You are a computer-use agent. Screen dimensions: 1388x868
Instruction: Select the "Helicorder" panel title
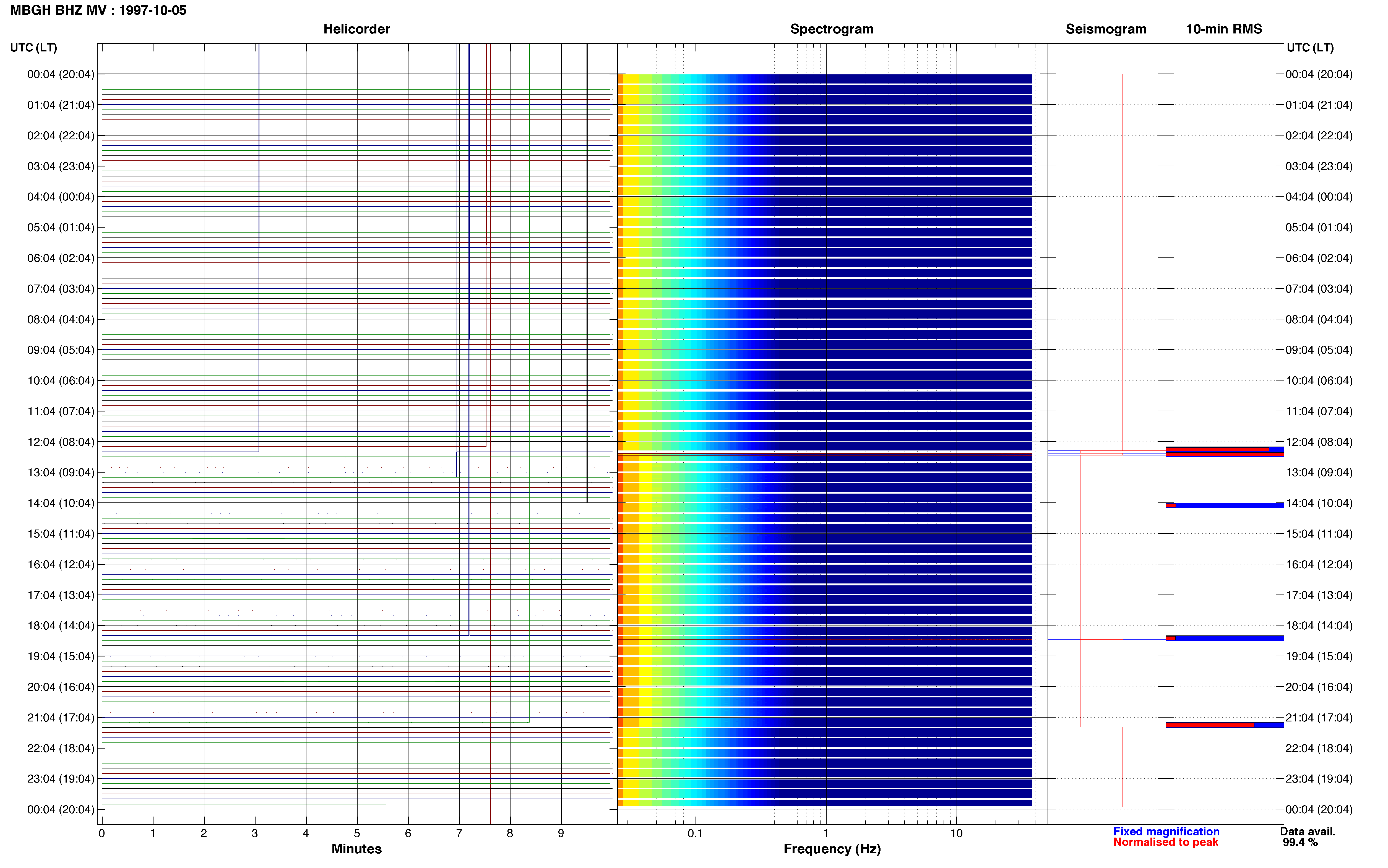356,29
